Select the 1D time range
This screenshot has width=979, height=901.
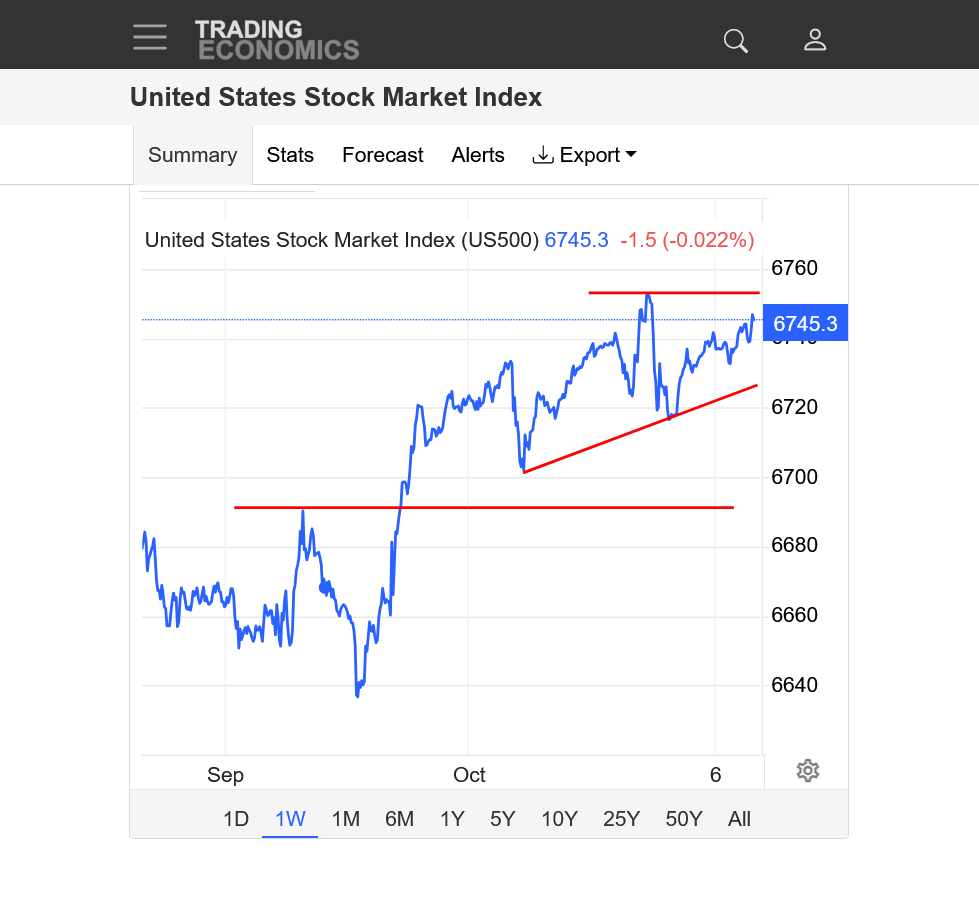(x=235, y=819)
